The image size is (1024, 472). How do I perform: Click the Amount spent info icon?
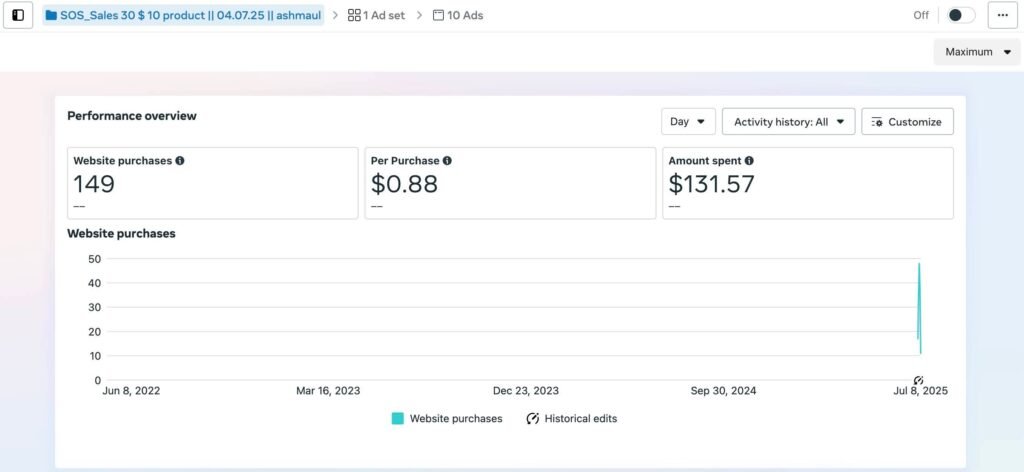click(x=749, y=161)
